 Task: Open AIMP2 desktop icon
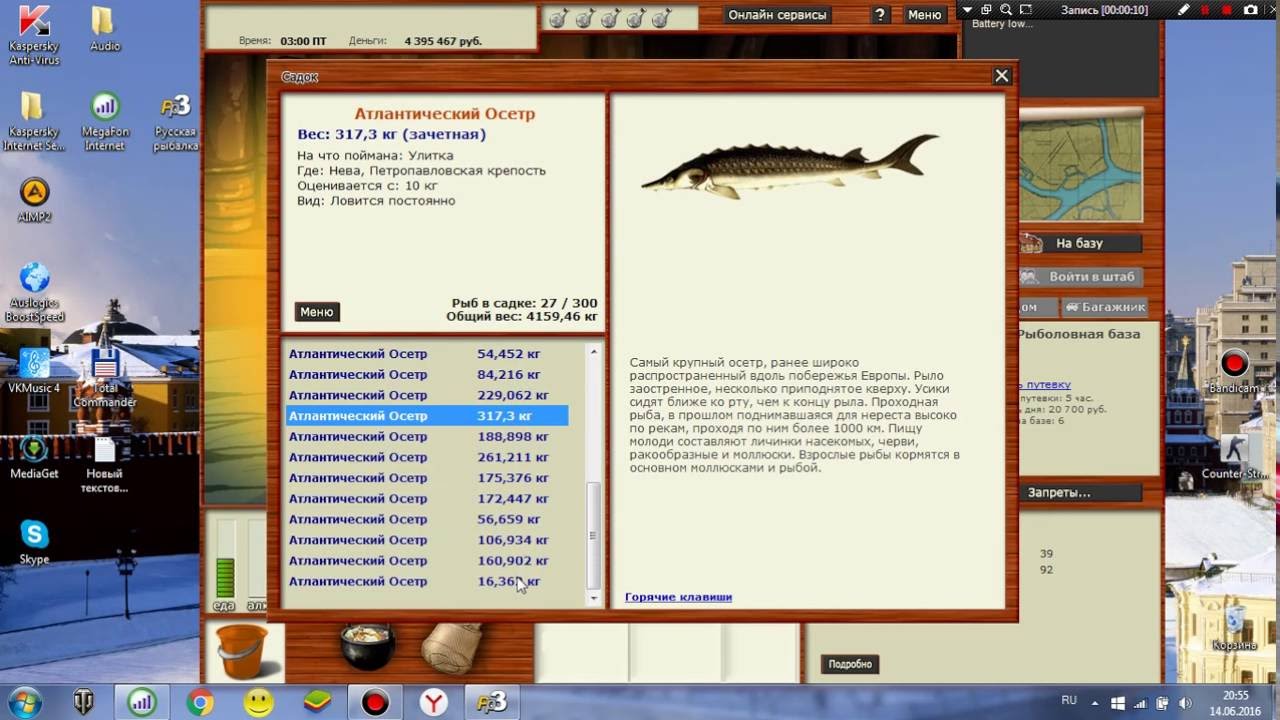click(x=35, y=199)
